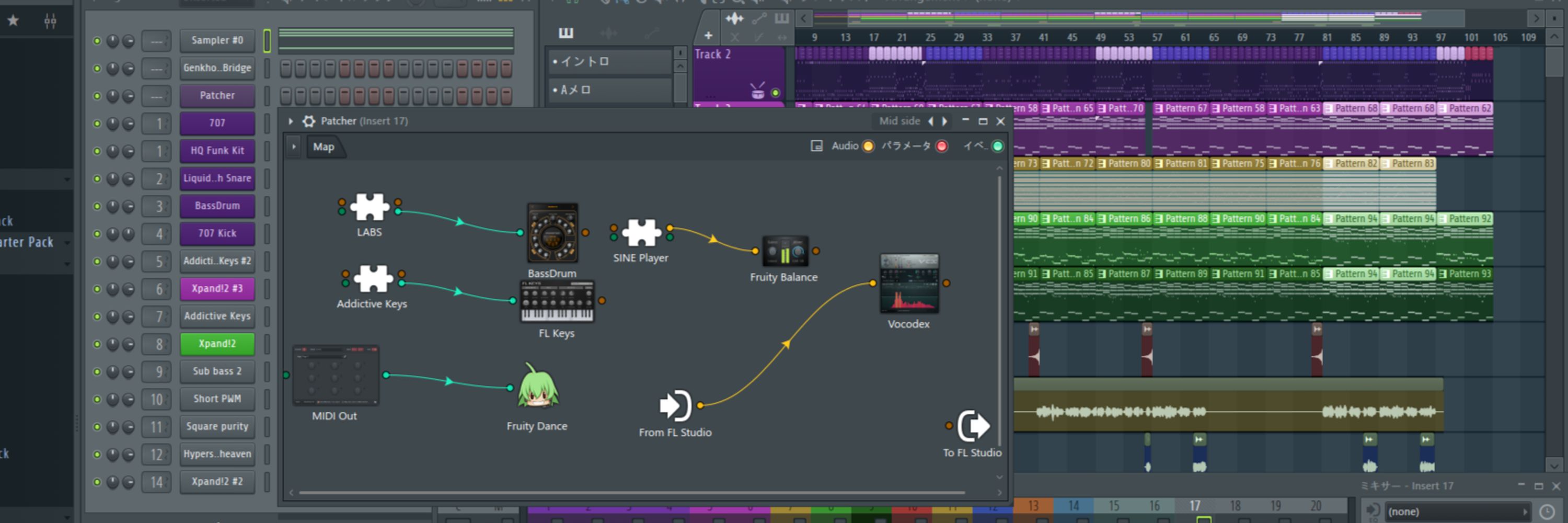Change mixer track selector for Sampler #0
1568x523 pixels.
(x=156, y=41)
